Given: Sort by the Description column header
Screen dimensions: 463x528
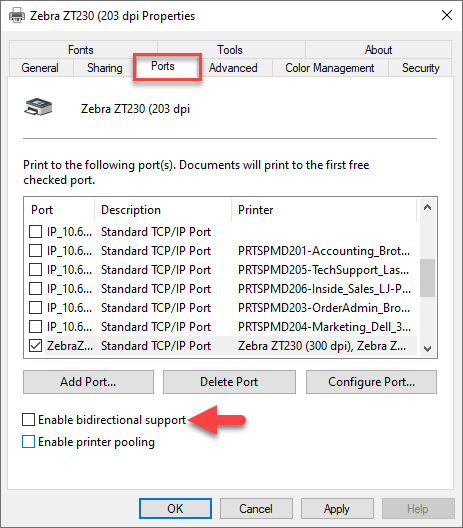Looking at the screenshot, I should 163,210.
